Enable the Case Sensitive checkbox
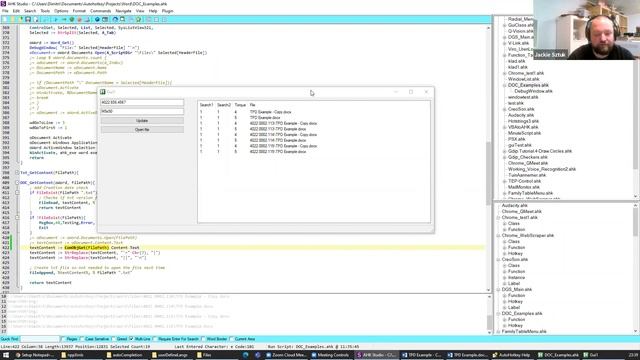640x360 pixels. point(82,339)
